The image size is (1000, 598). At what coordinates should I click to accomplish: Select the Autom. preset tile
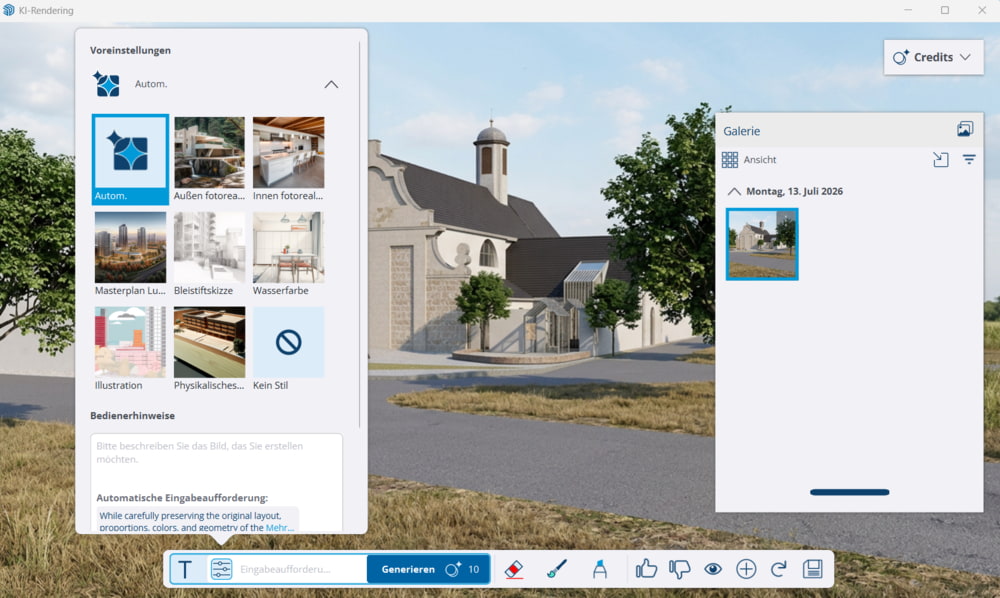(x=130, y=159)
